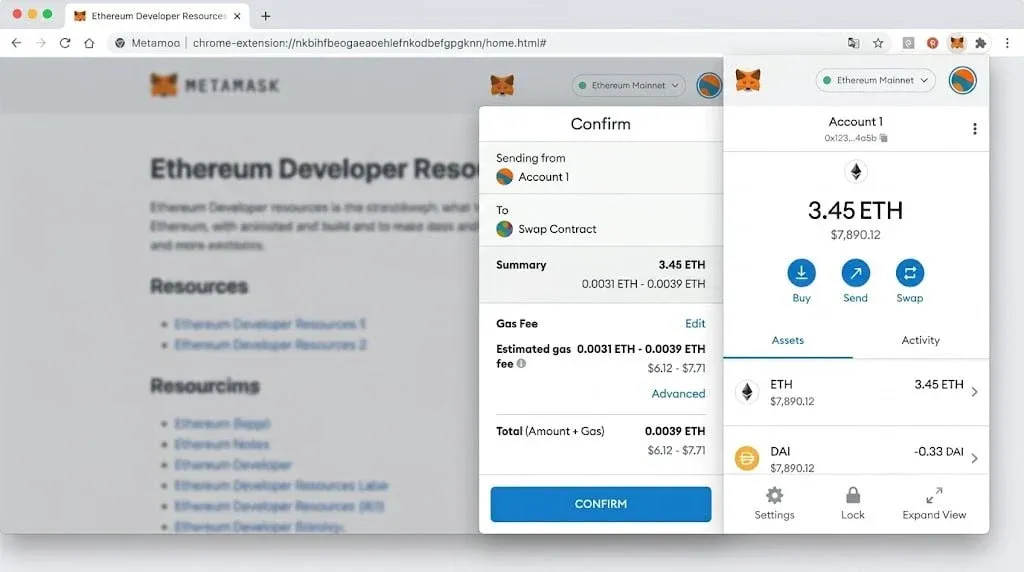Screen dimensions: 1024x572
Task: Expand the DAI asset row chevron
Action: 974,458
